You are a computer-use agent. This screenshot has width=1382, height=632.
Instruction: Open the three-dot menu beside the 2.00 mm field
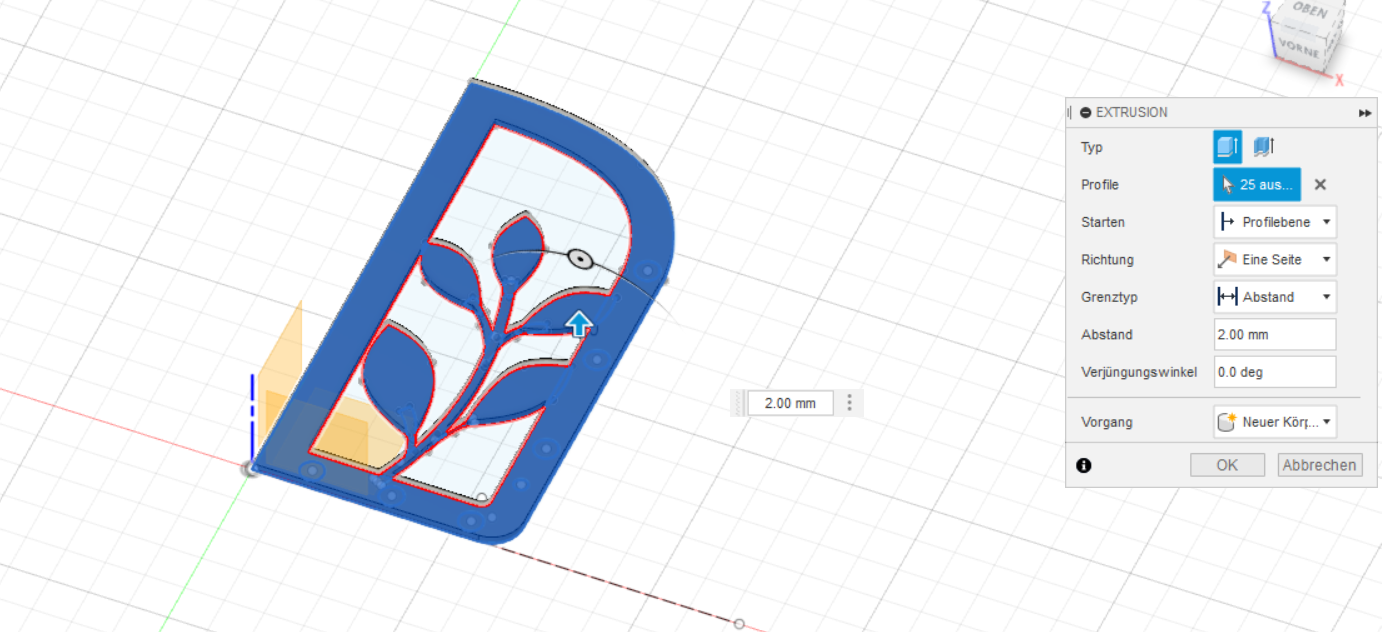849,402
